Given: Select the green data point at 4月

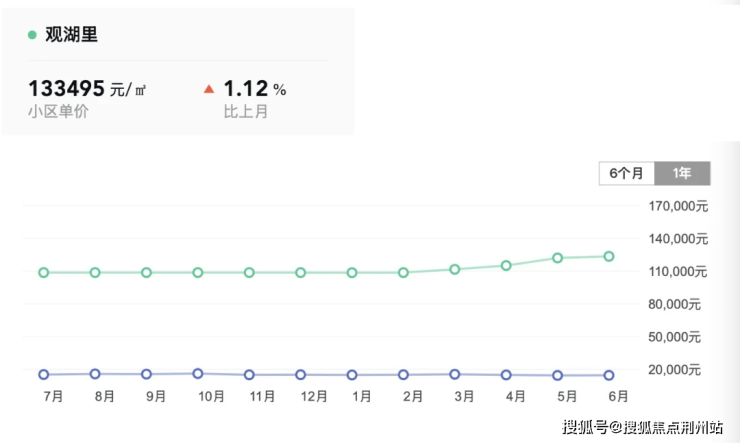Looking at the screenshot, I should (506, 265).
